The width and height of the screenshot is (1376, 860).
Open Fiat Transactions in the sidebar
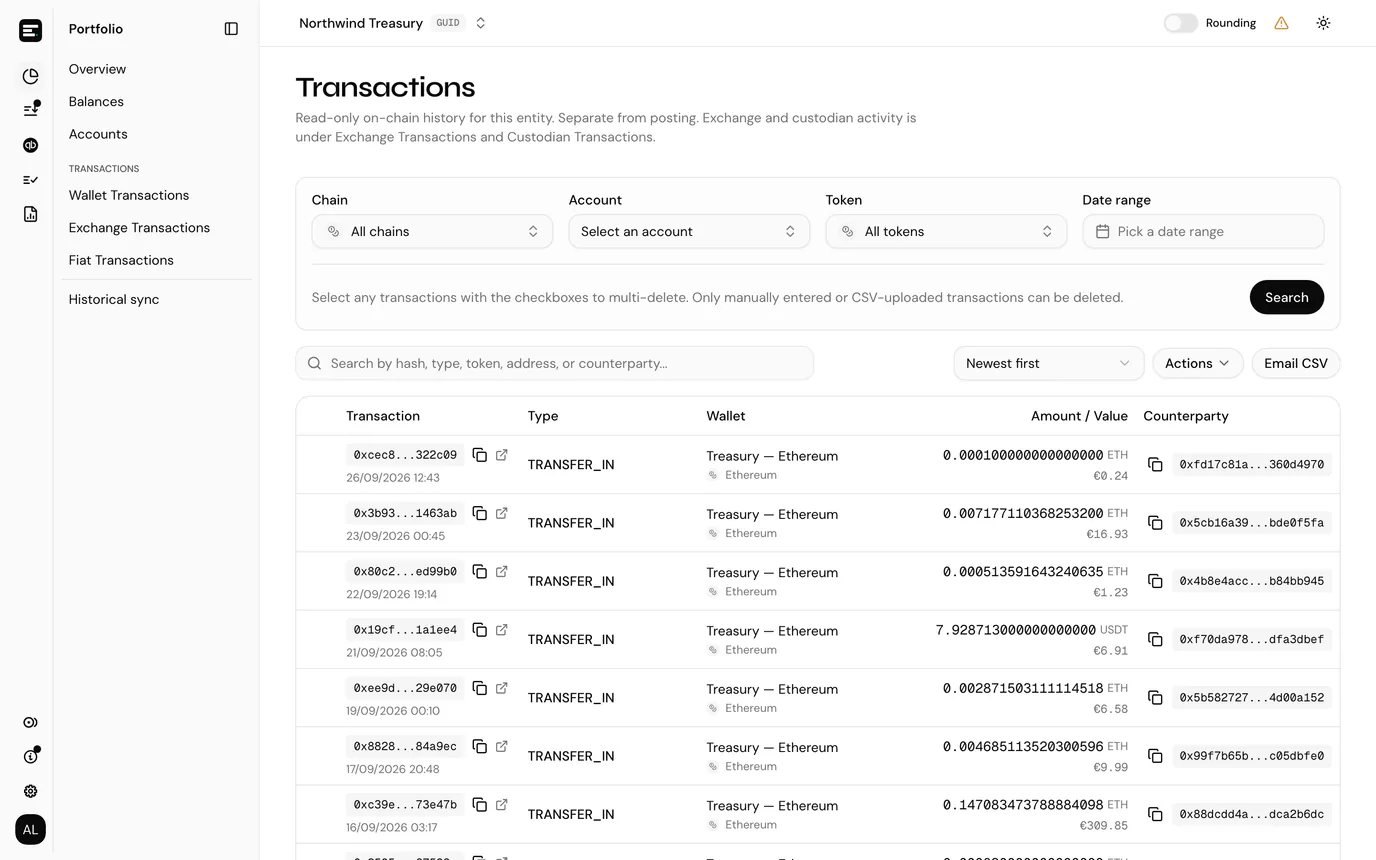point(121,260)
